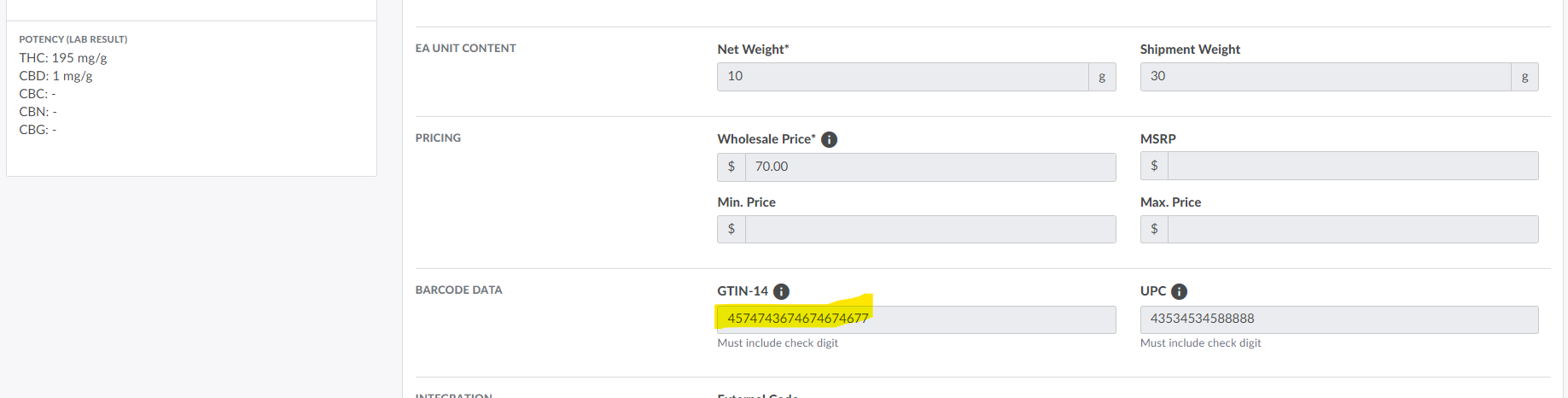Click the gram unit beside Shipment Weight
Viewport: 1568px width, 398px height.
[1524, 77]
